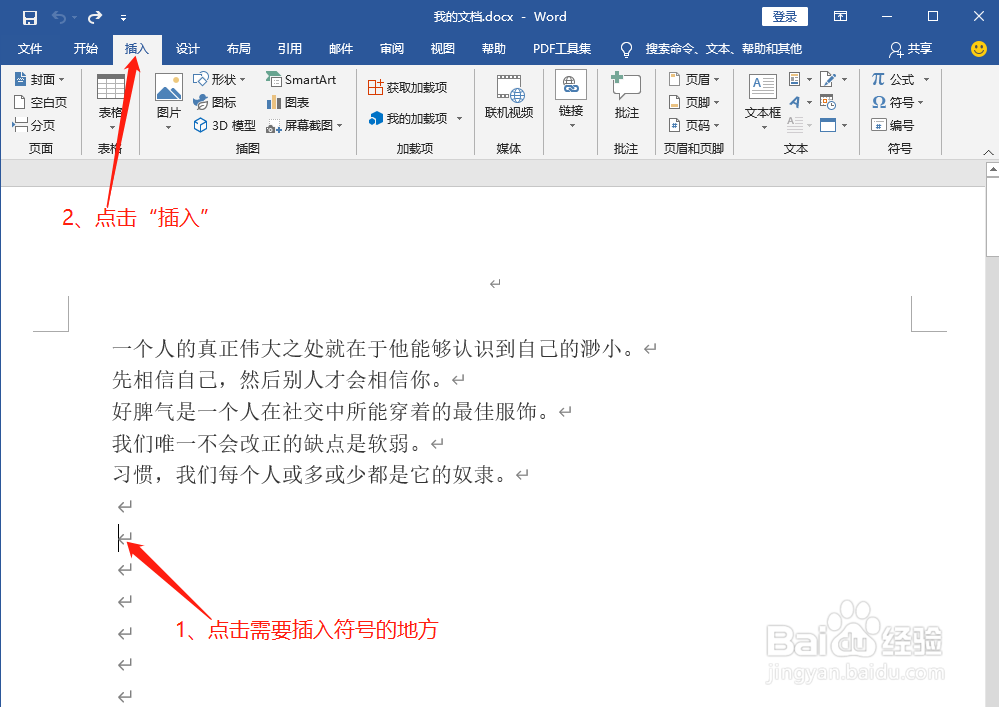Insert SmartArt graphic
The image size is (999, 707).
tap(301, 80)
